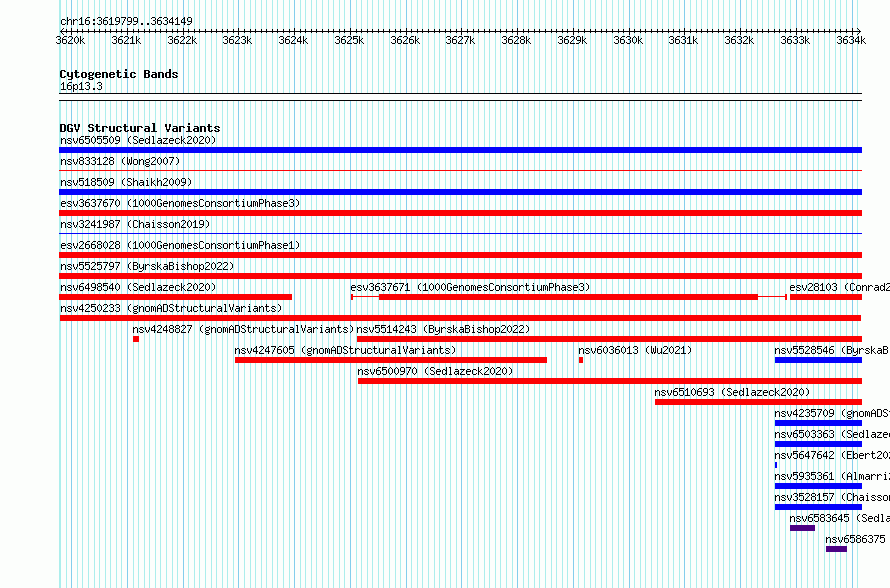This screenshot has width=890, height=588.
Task: Open the nsv4235709 label
Action: pos(832,413)
